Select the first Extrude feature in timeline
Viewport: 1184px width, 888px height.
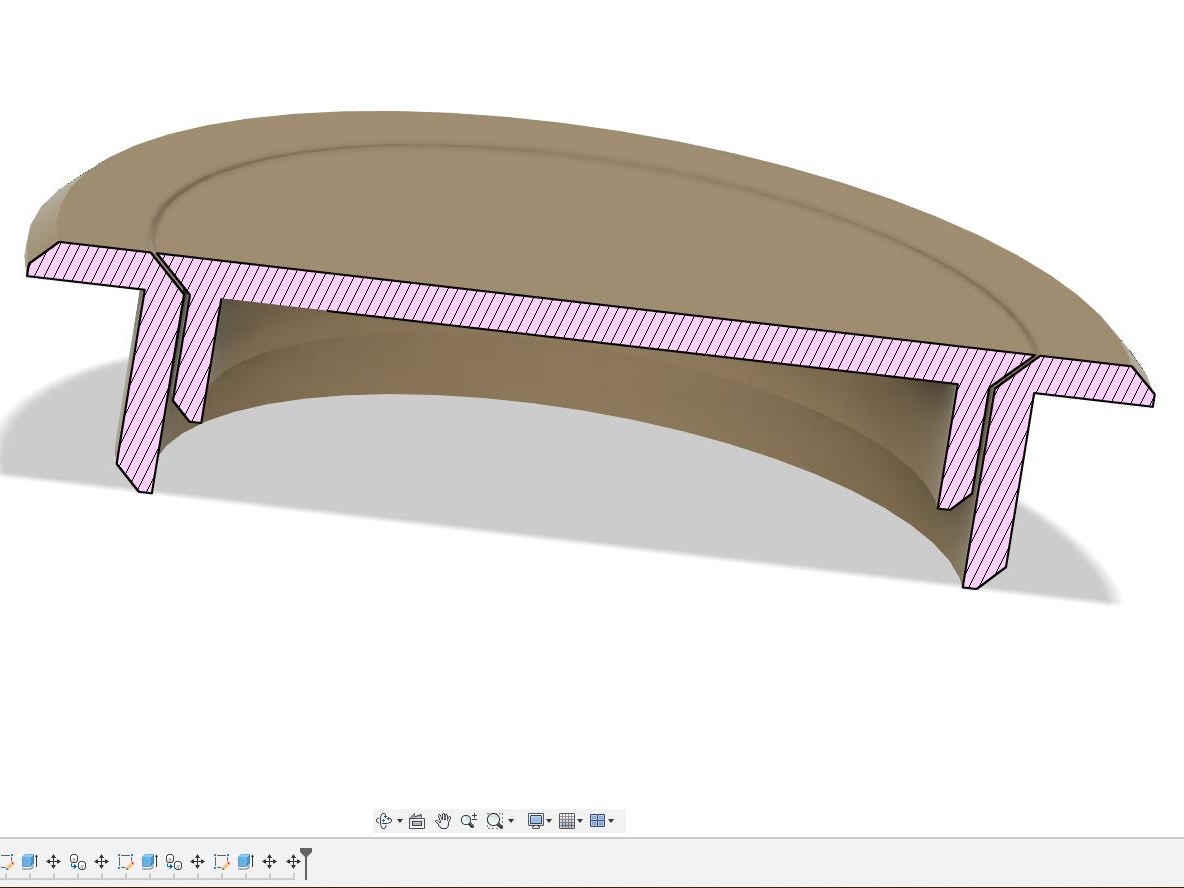coord(29,862)
